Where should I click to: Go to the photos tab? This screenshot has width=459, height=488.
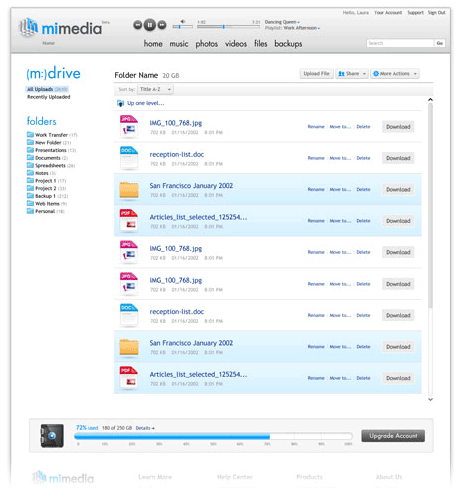pos(207,44)
